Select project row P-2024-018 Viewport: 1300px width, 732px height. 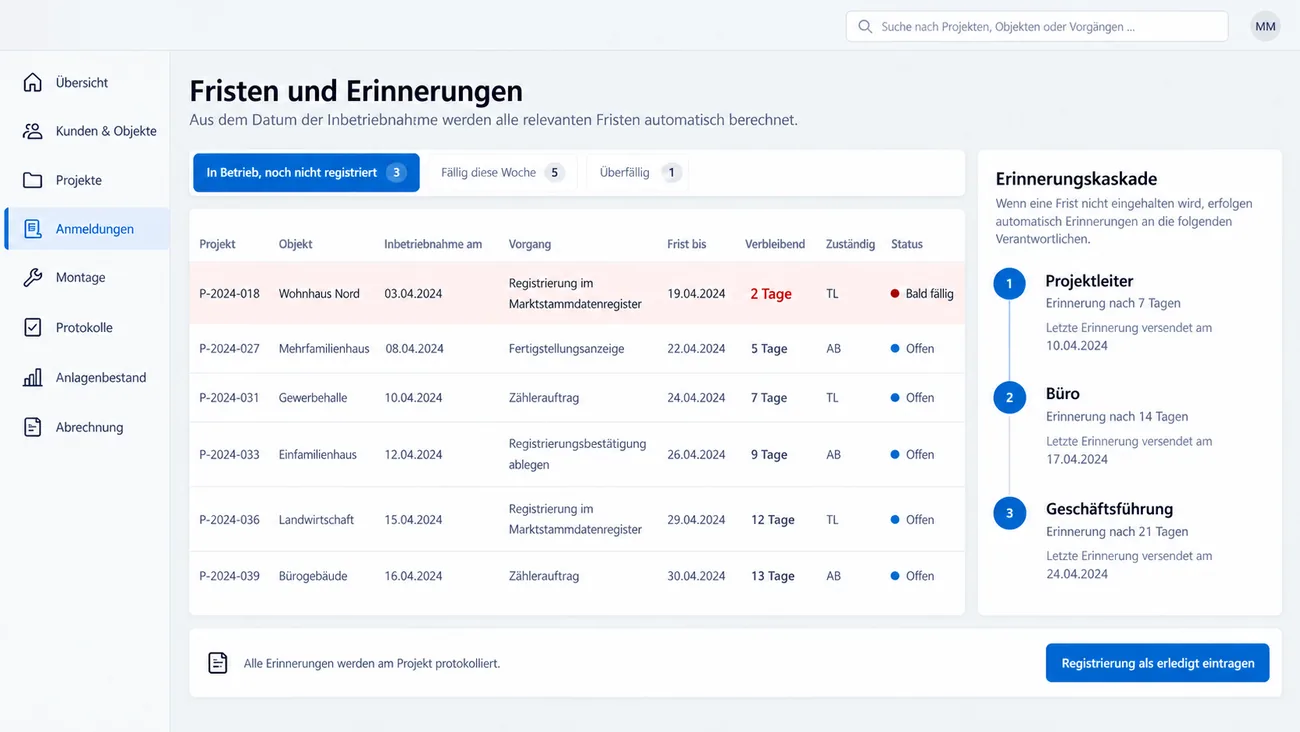(x=577, y=294)
